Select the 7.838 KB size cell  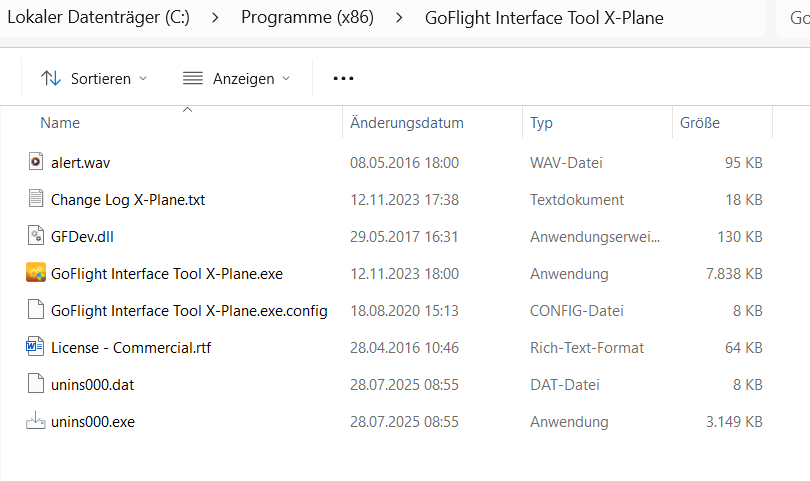click(x=735, y=273)
